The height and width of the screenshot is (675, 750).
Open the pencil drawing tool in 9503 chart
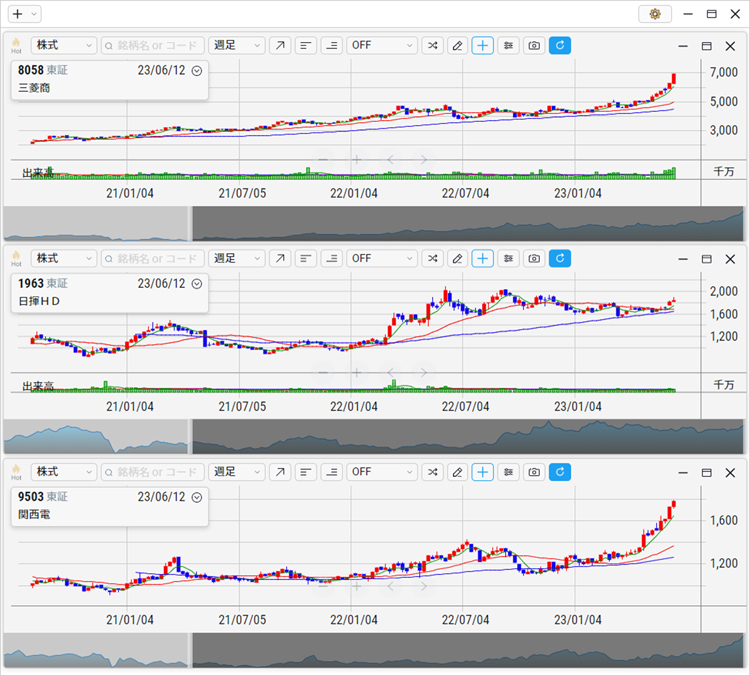coord(457,471)
